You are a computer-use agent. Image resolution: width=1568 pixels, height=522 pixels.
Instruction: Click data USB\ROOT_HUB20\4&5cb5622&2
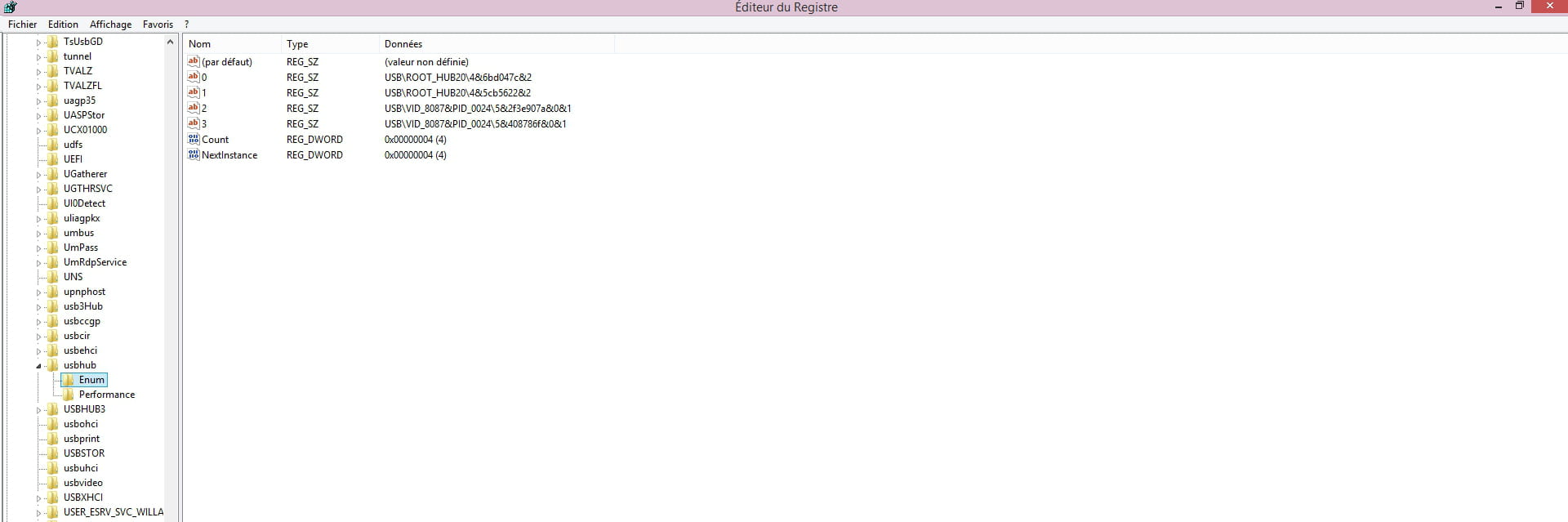[458, 93]
